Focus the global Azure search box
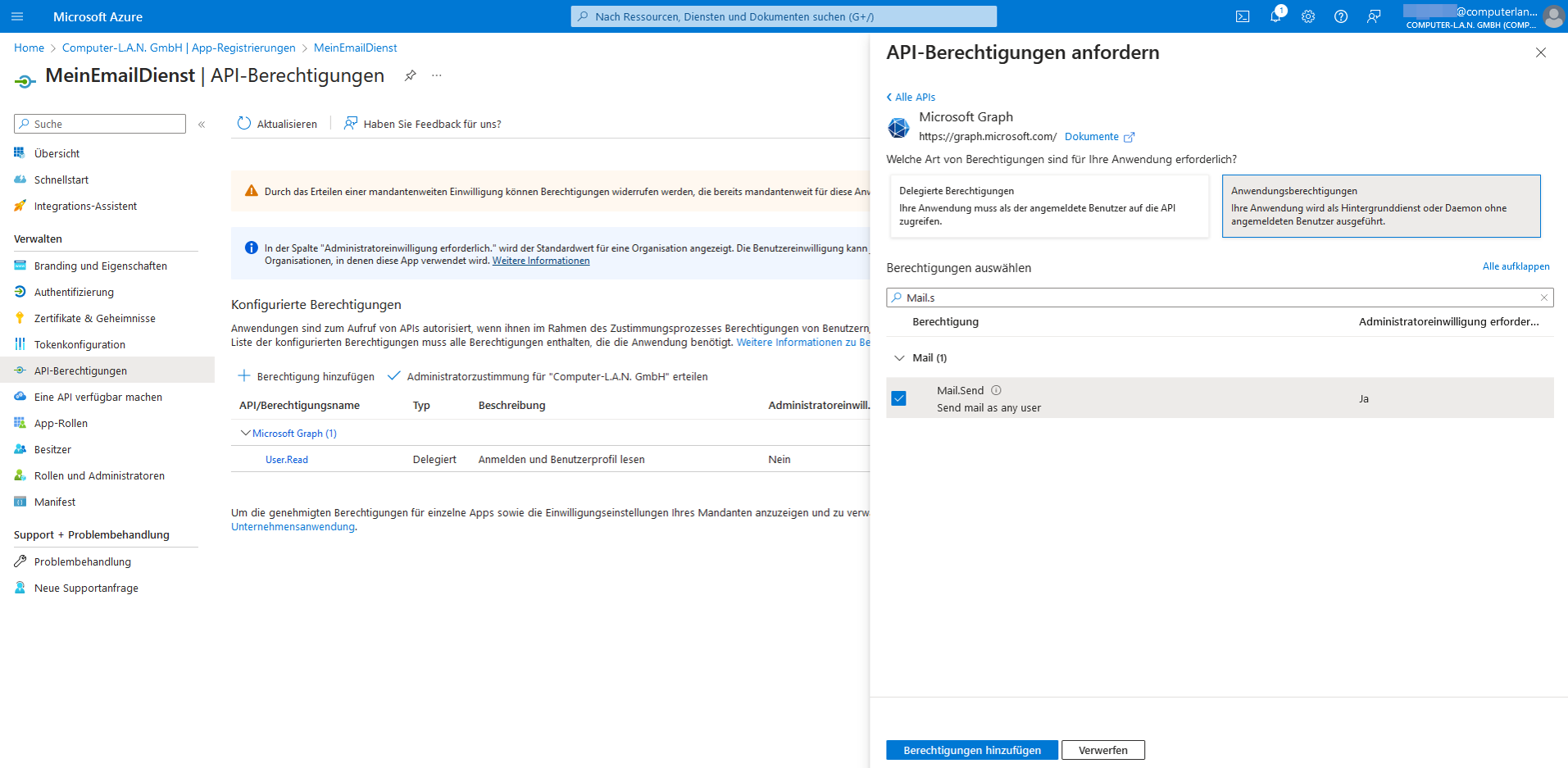 tap(784, 16)
